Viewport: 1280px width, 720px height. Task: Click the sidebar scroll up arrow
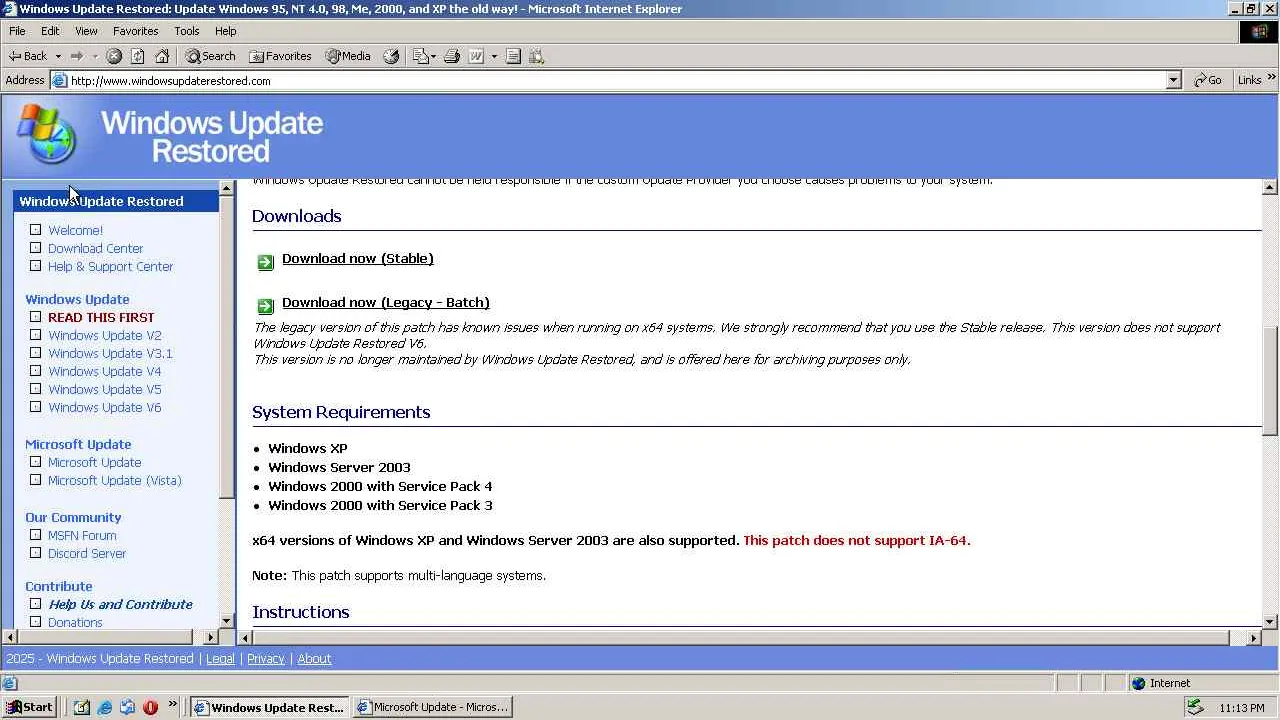tap(226, 188)
